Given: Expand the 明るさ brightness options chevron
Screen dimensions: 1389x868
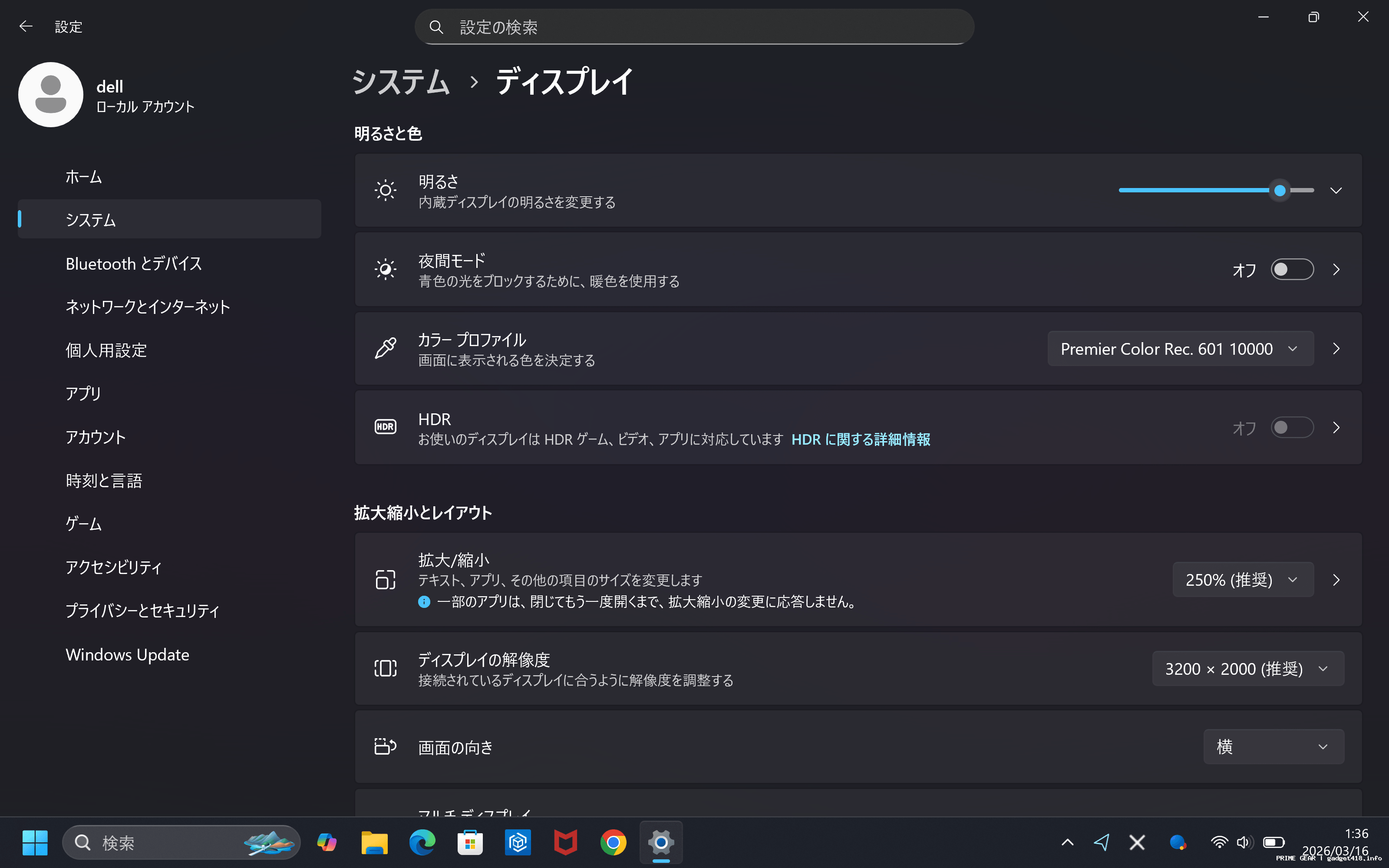Looking at the screenshot, I should [x=1336, y=191].
